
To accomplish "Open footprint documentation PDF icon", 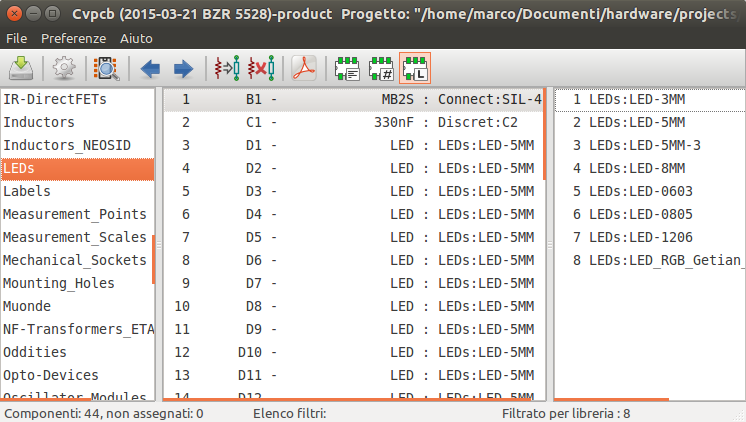I will 304,69.
